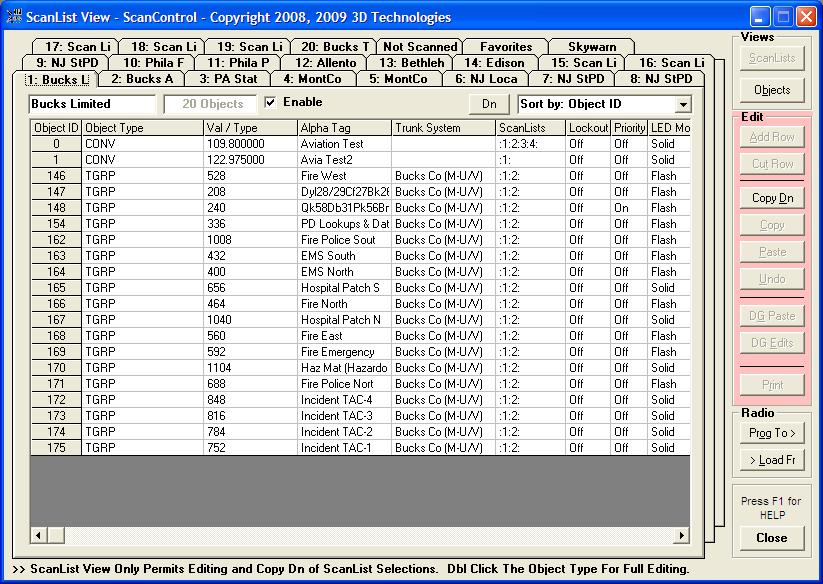Viewport: 823px width, 584px height.
Task: Click the Val / Type column header
Action: [x=250, y=128]
